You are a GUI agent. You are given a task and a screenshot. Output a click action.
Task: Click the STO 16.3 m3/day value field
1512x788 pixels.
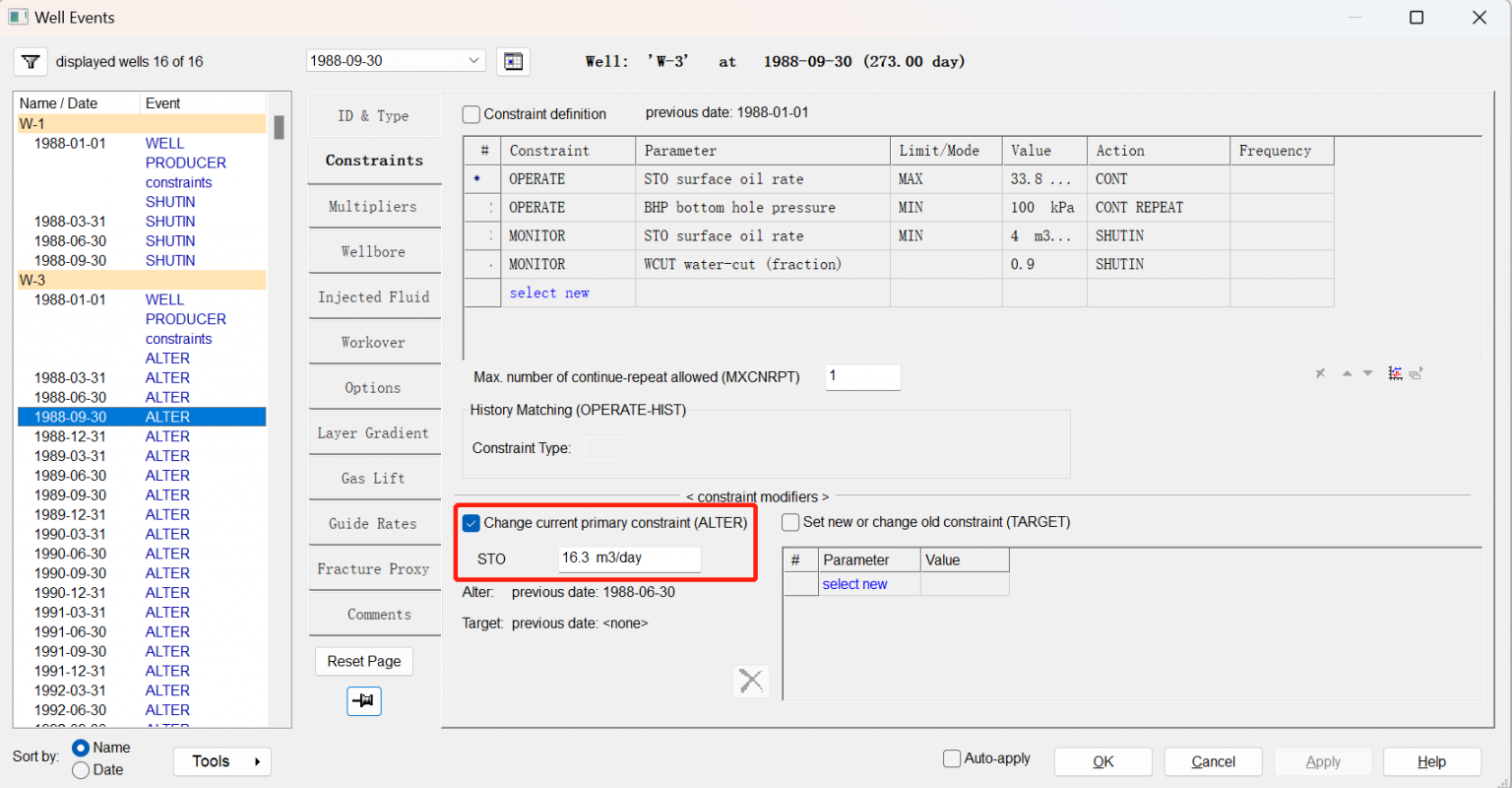point(629,558)
